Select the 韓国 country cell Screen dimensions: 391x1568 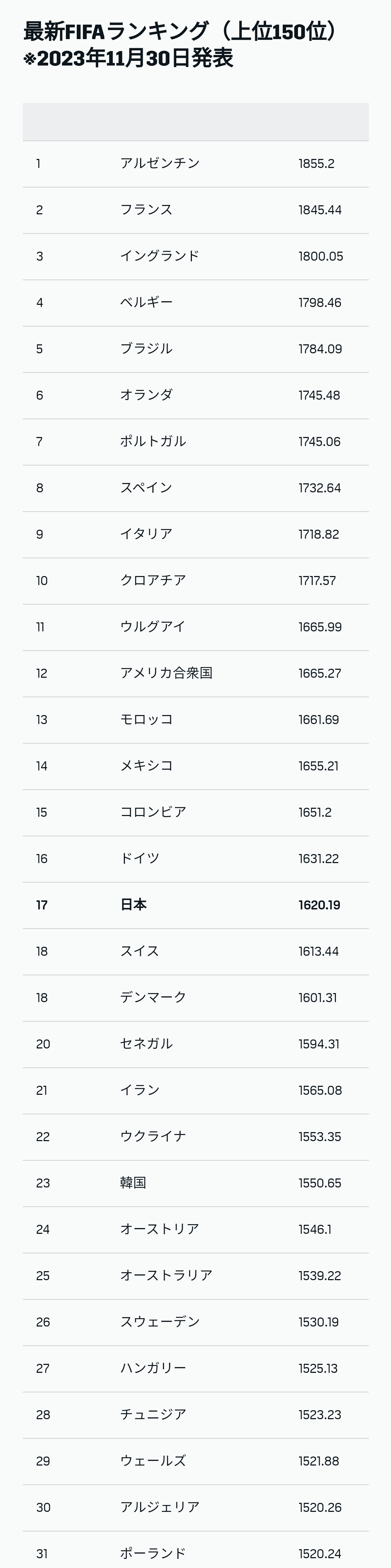click(133, 1183)
